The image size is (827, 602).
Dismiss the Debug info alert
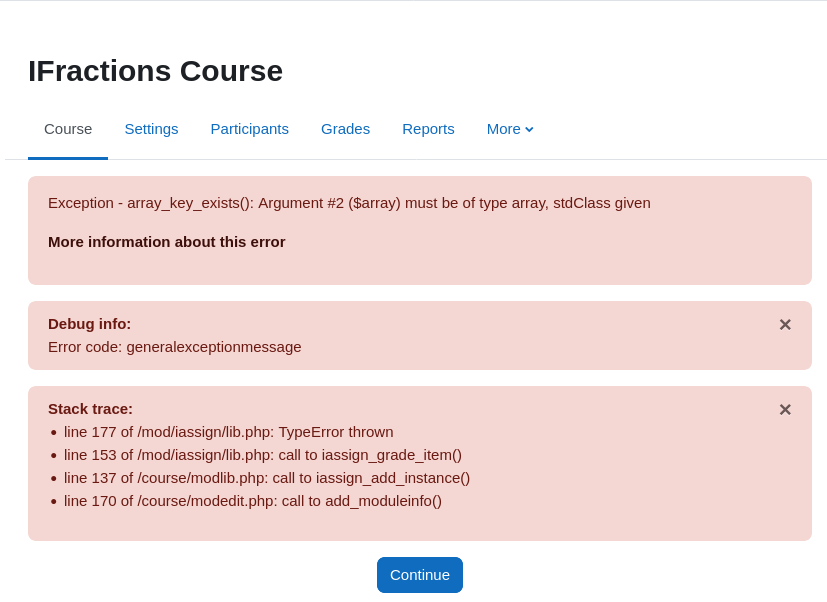pyautogui.click(x=785, y=325)
